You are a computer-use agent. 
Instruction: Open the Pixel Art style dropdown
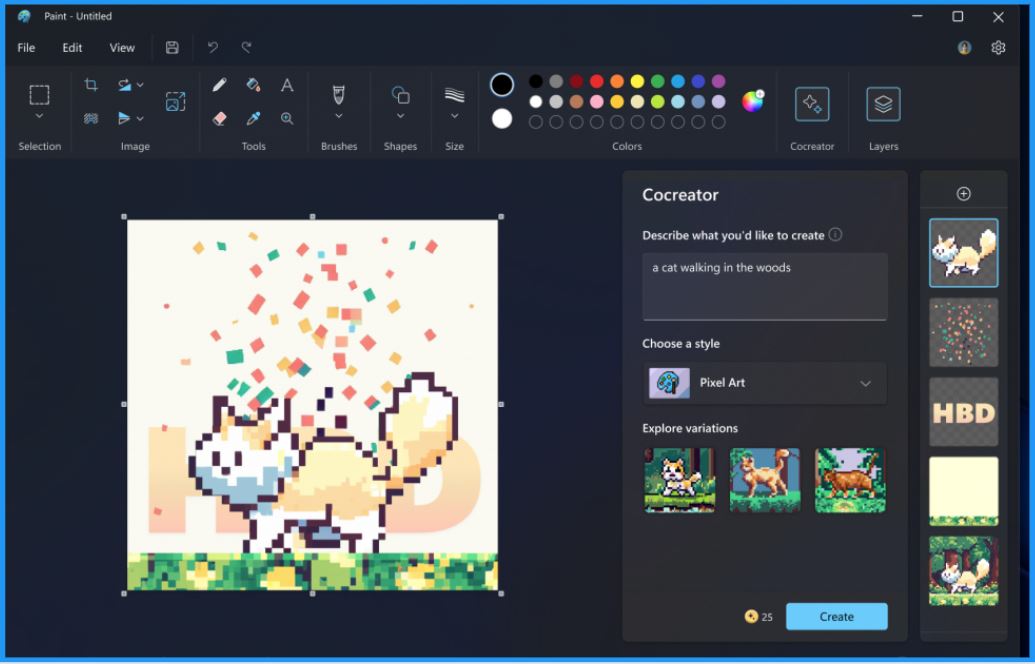[x=764, y=383]
